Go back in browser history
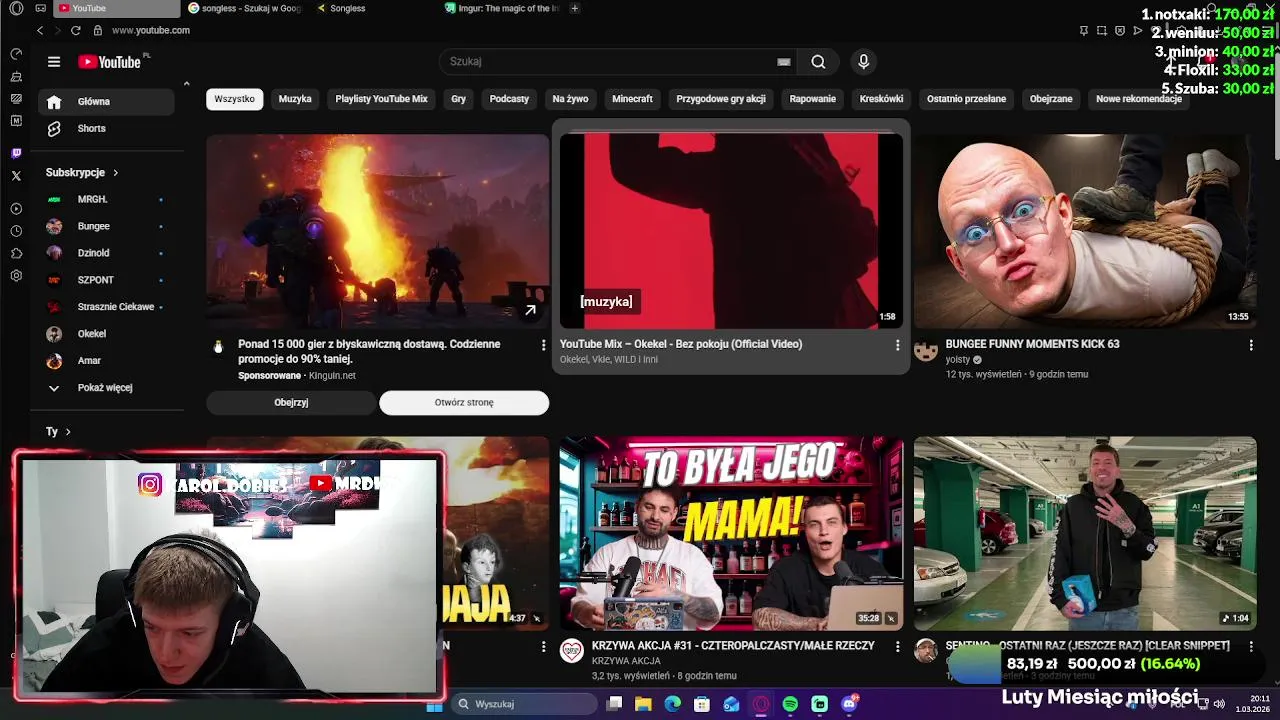The width and height of the screenshot is (1280, 720). point(40,30)
